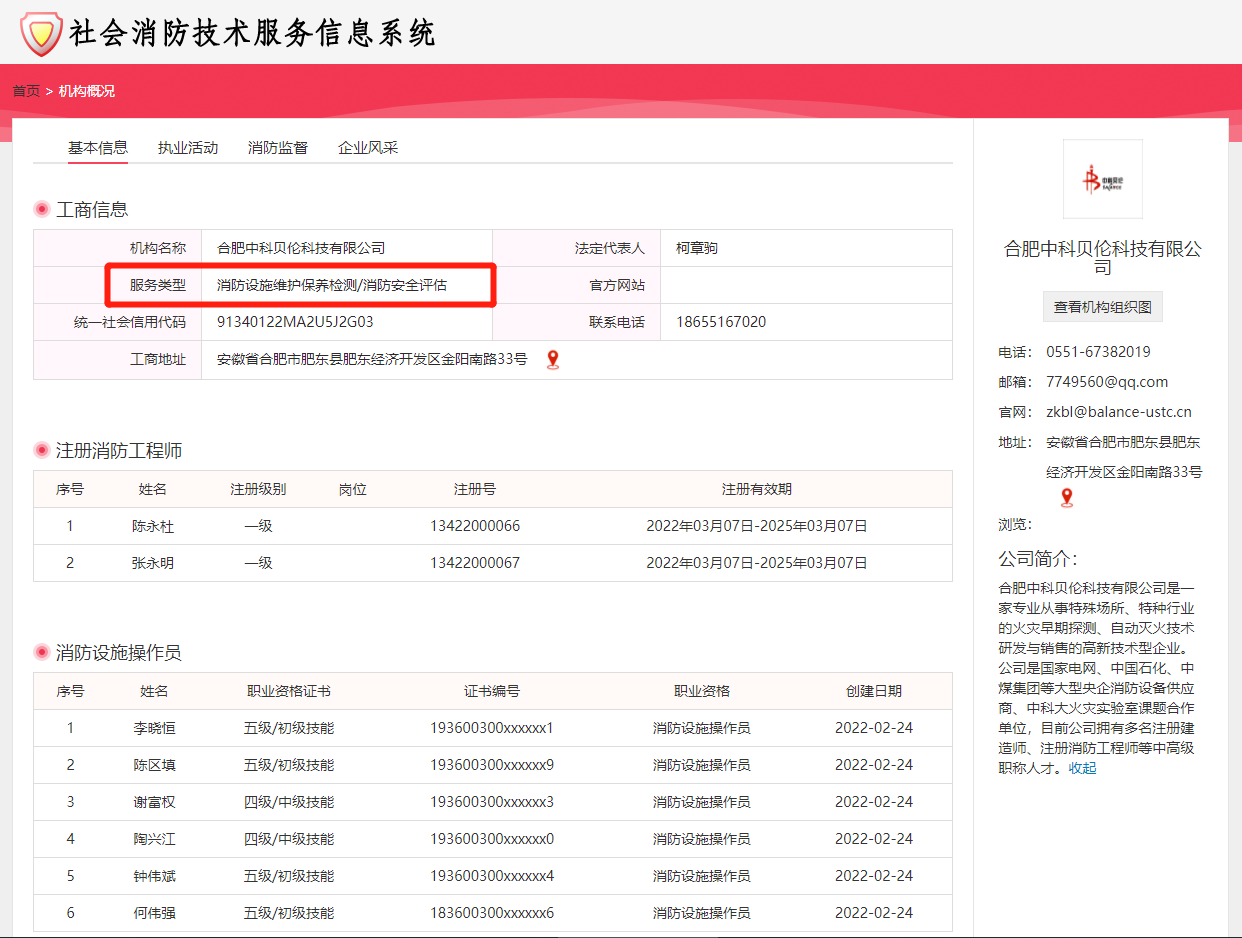Image resolution: width=1242 pixels, height=938 pixels.
Task: Click the red dot beside 工商信息 heading
Action: pos(42,209)
